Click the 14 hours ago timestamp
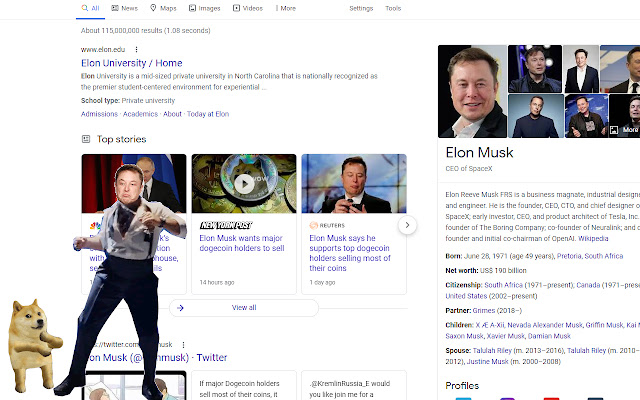Image resolution: width=640 pixels, height=400 pixels. (217, 282)
